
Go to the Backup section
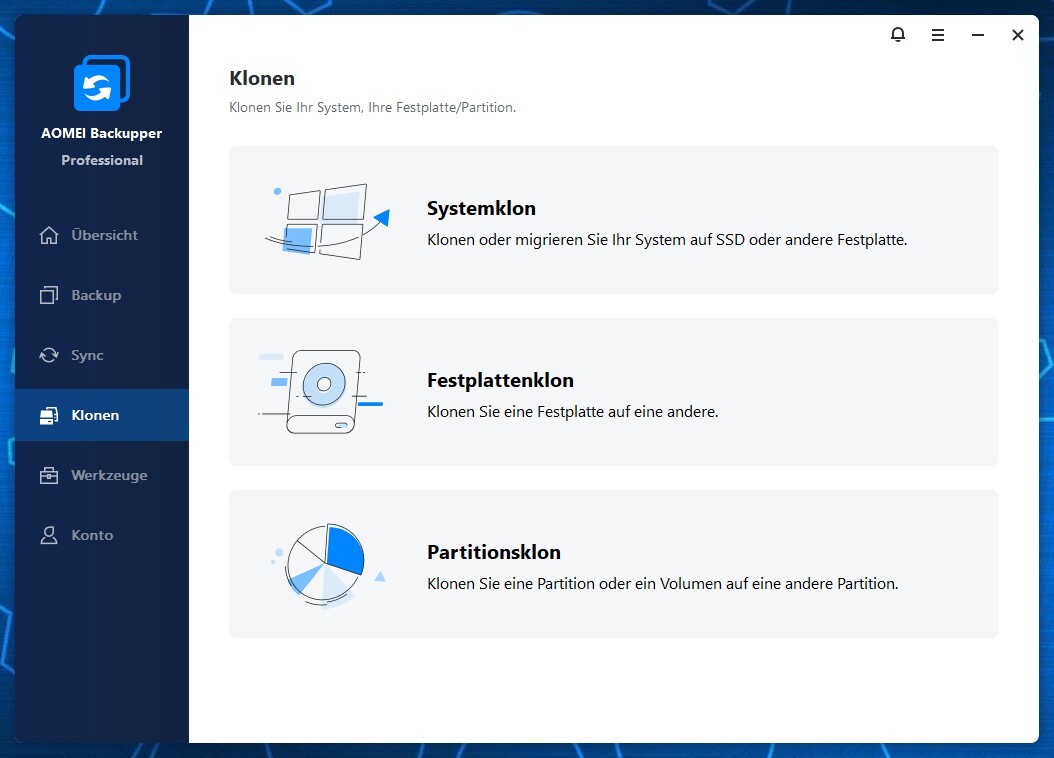(96, 296)
